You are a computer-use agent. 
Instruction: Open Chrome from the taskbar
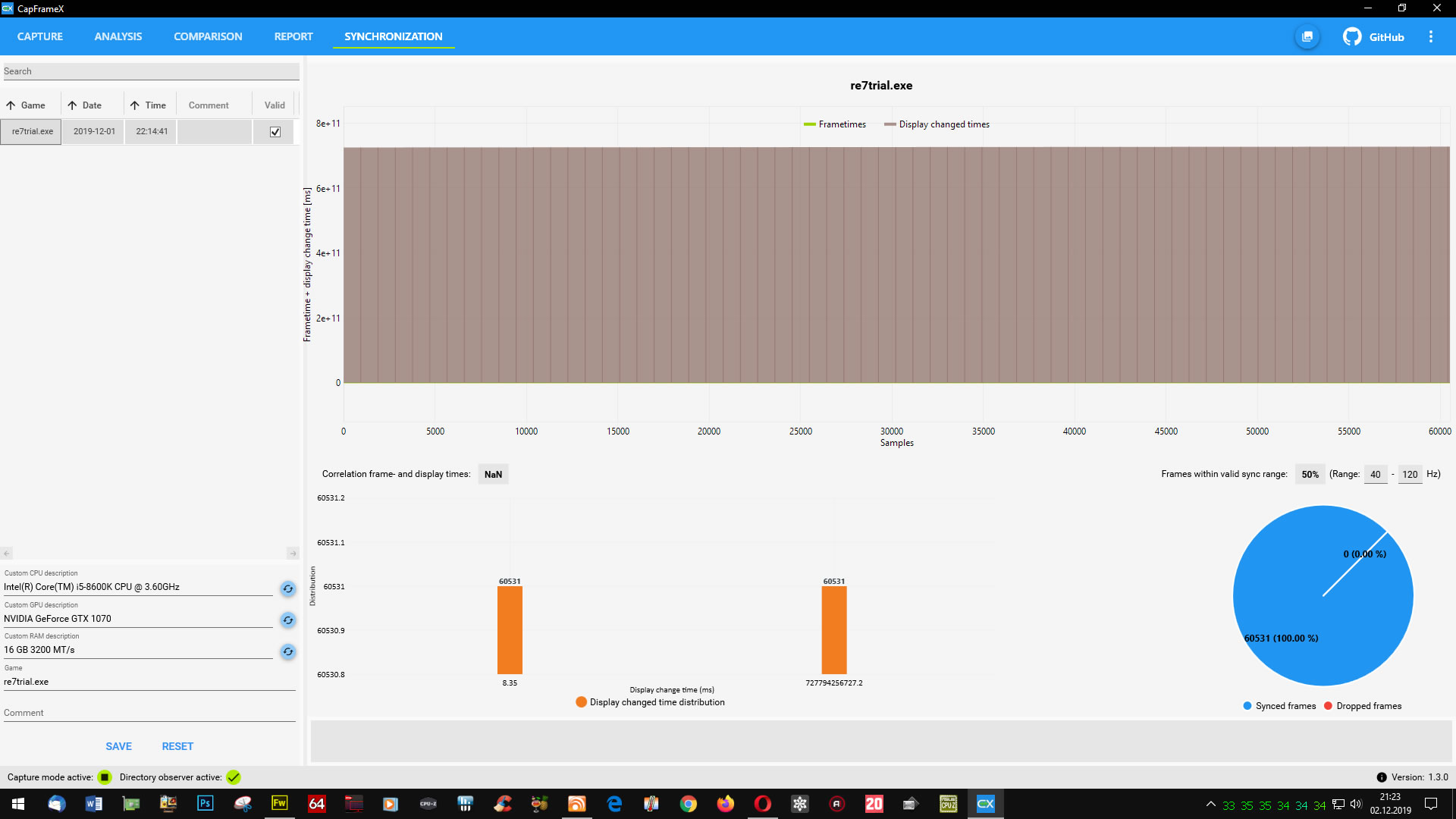(x=688, y=804)
